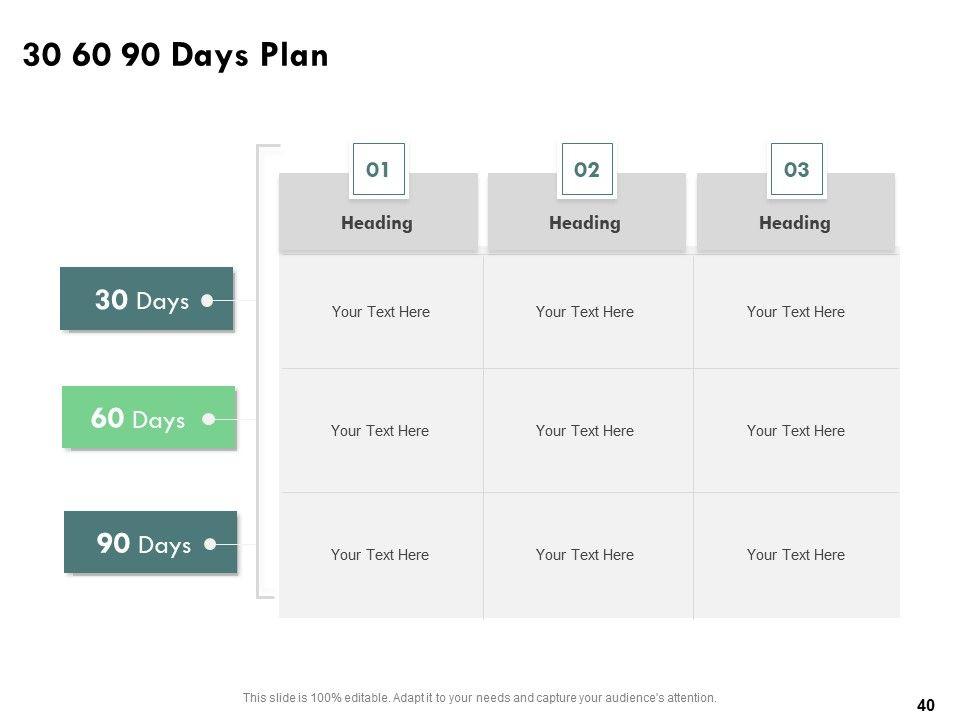Select the 02 number box
960x720 pixels.
click(x=587, y=170)
